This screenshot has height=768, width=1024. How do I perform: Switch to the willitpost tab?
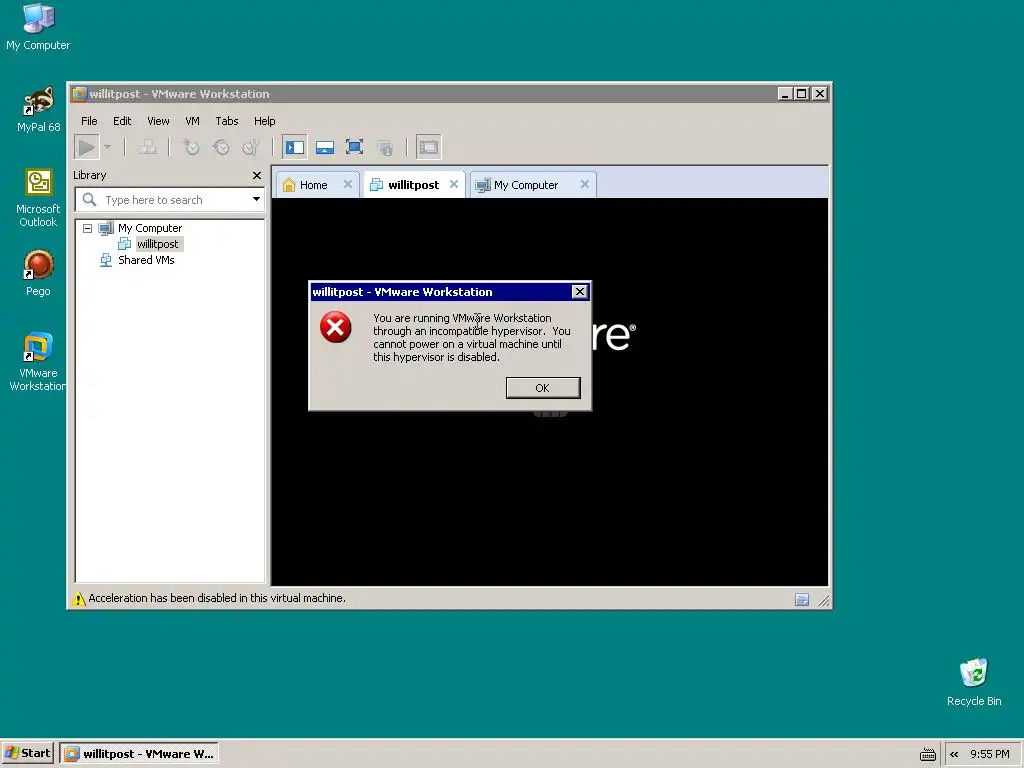(413, 185)
